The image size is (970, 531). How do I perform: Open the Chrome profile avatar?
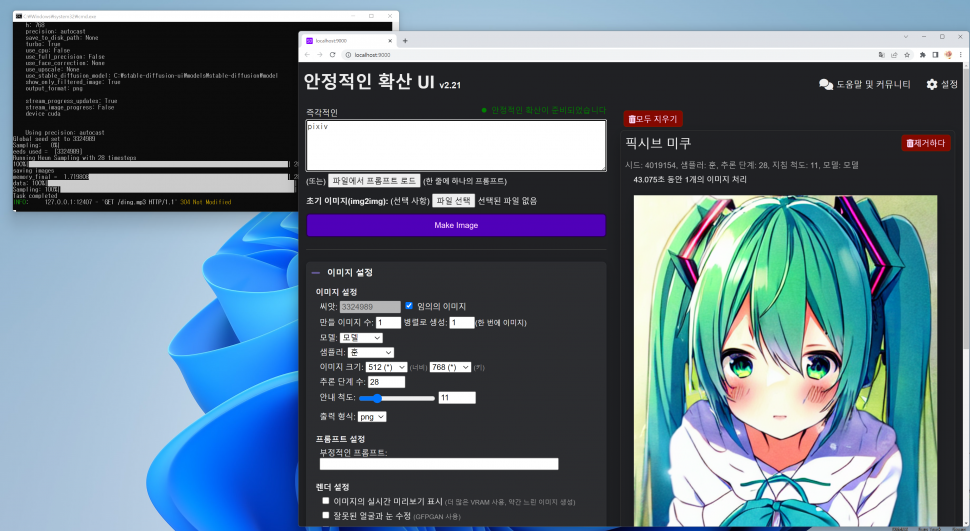pos(948,54)
